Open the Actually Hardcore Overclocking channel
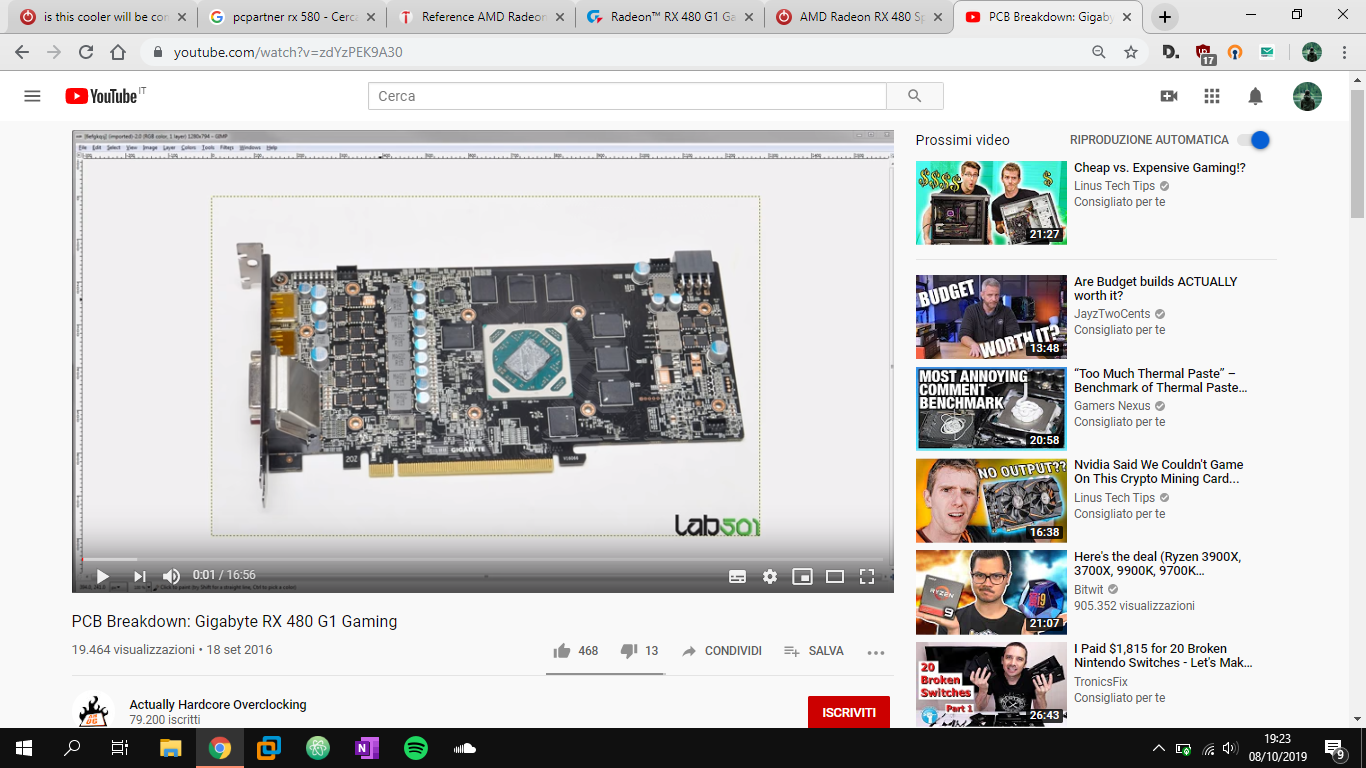Image resolution: width=1366 pixels, height=768 pixels. [218, 704]
